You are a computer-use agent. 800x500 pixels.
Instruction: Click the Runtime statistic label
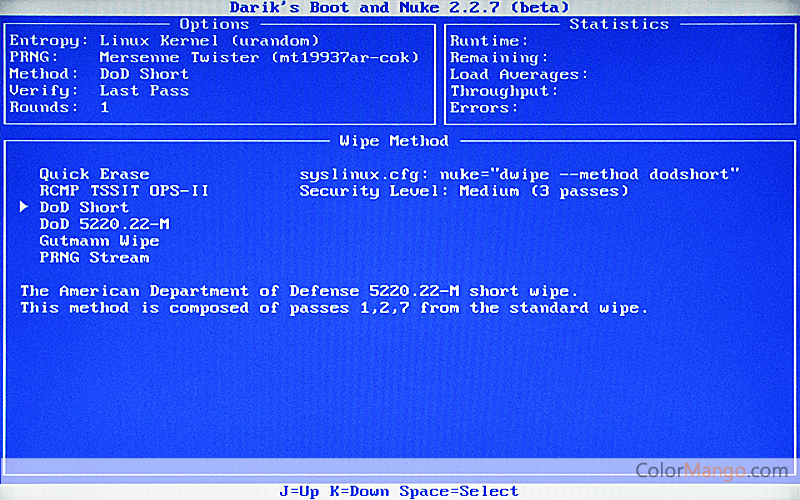(489, 41)
